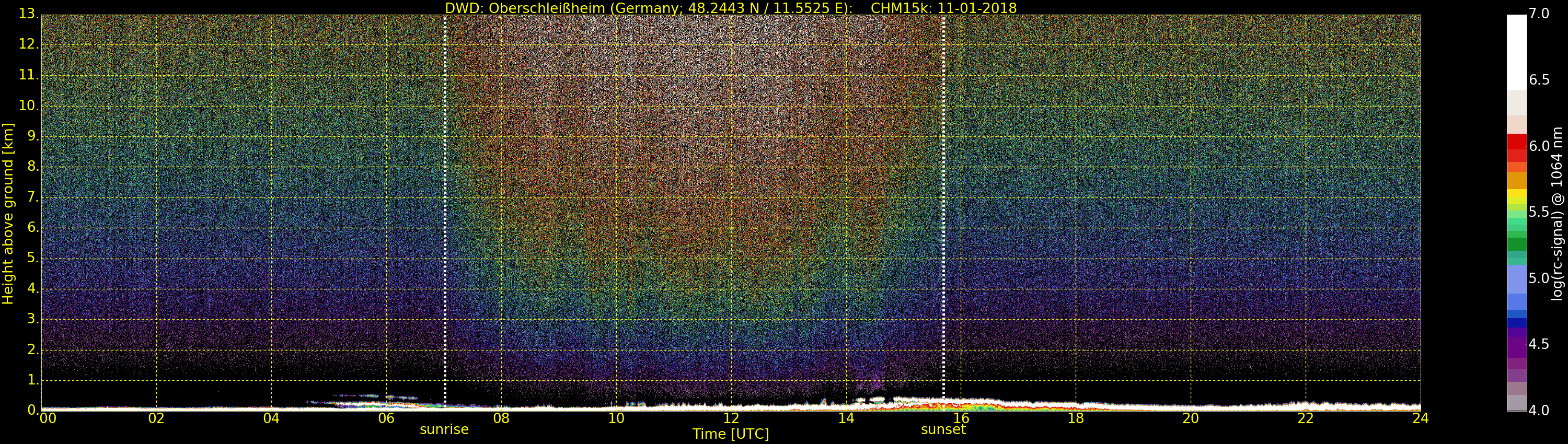This screenshot has width=1568, height=444.
Task: Click the Time [UTC] axis label
Action: (x=731, y=434)
